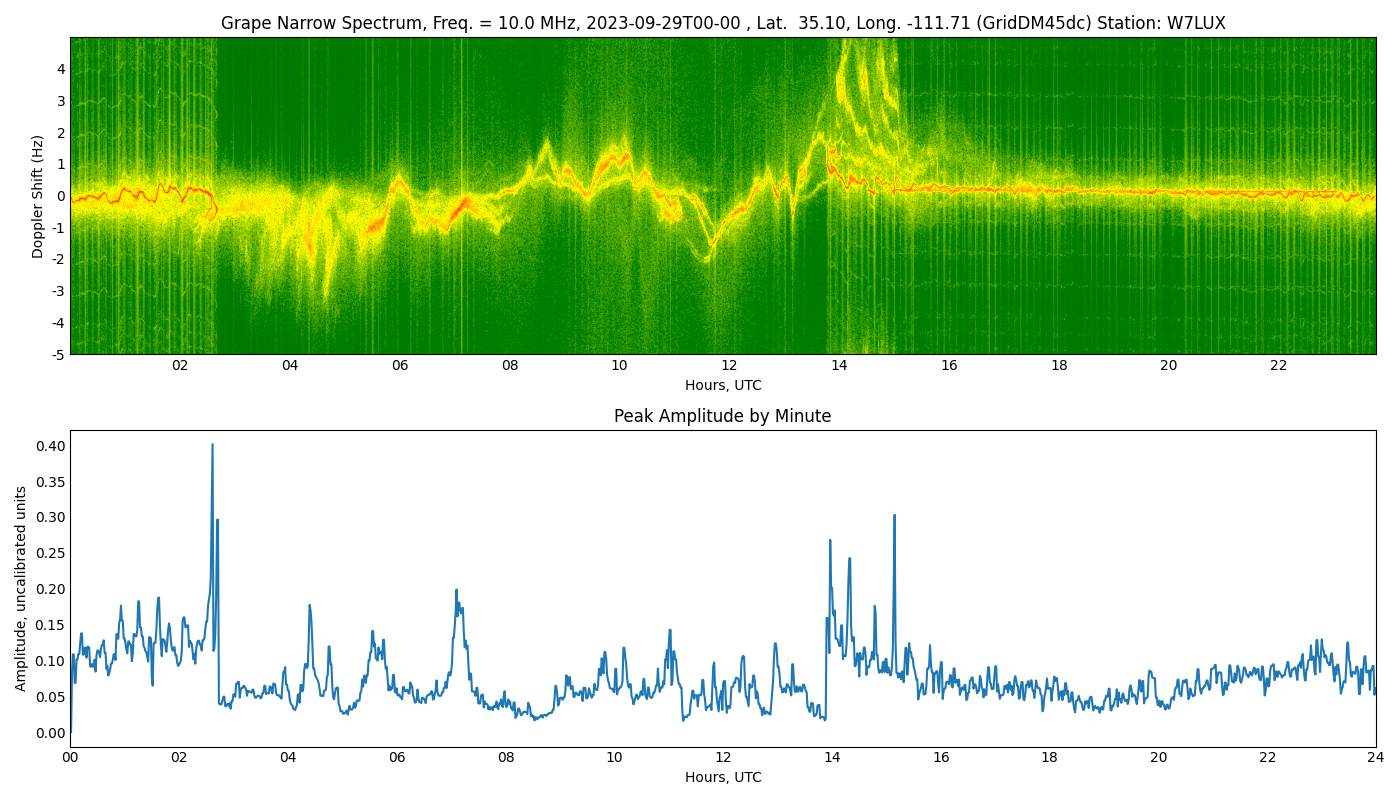Click "Hours, UTC" label under the spectrum plot

point(723,386)
